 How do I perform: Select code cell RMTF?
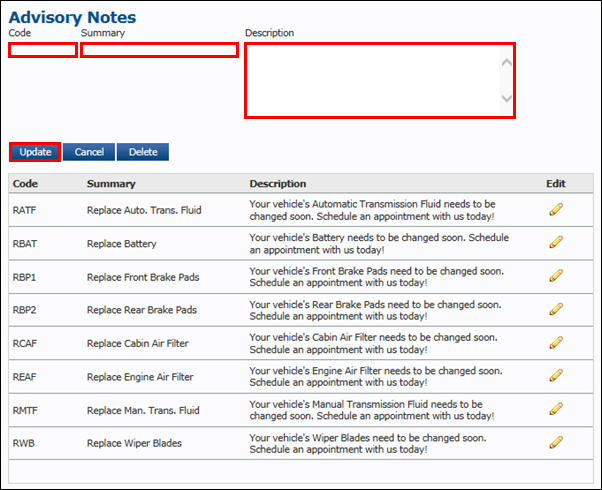coord(25,411)
